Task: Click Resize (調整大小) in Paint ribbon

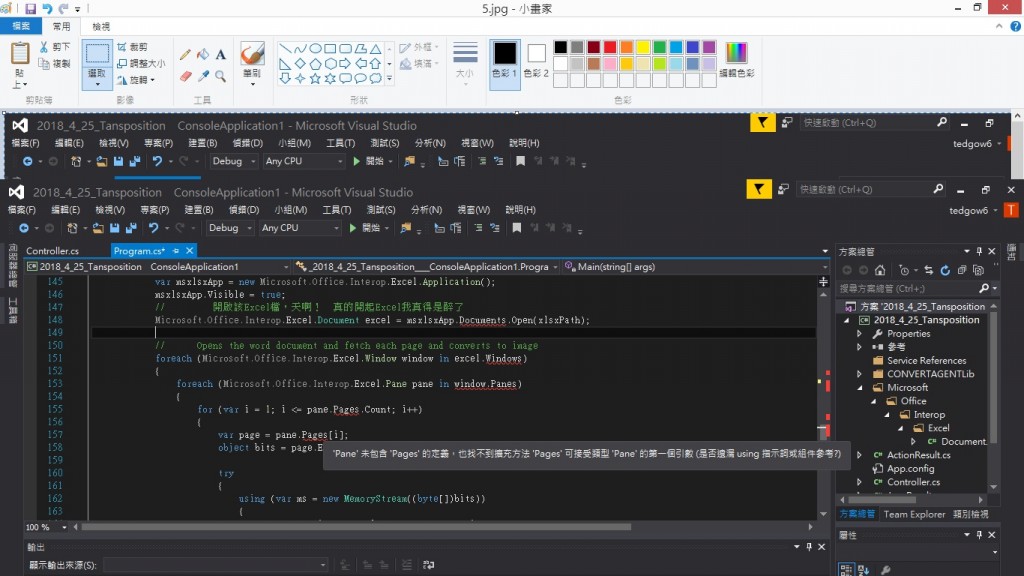Action: [141, 63]
